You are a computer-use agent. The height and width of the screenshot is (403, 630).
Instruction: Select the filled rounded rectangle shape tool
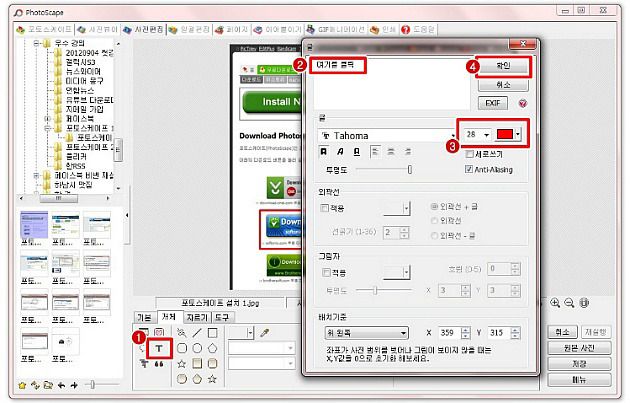tap(213, 364)
